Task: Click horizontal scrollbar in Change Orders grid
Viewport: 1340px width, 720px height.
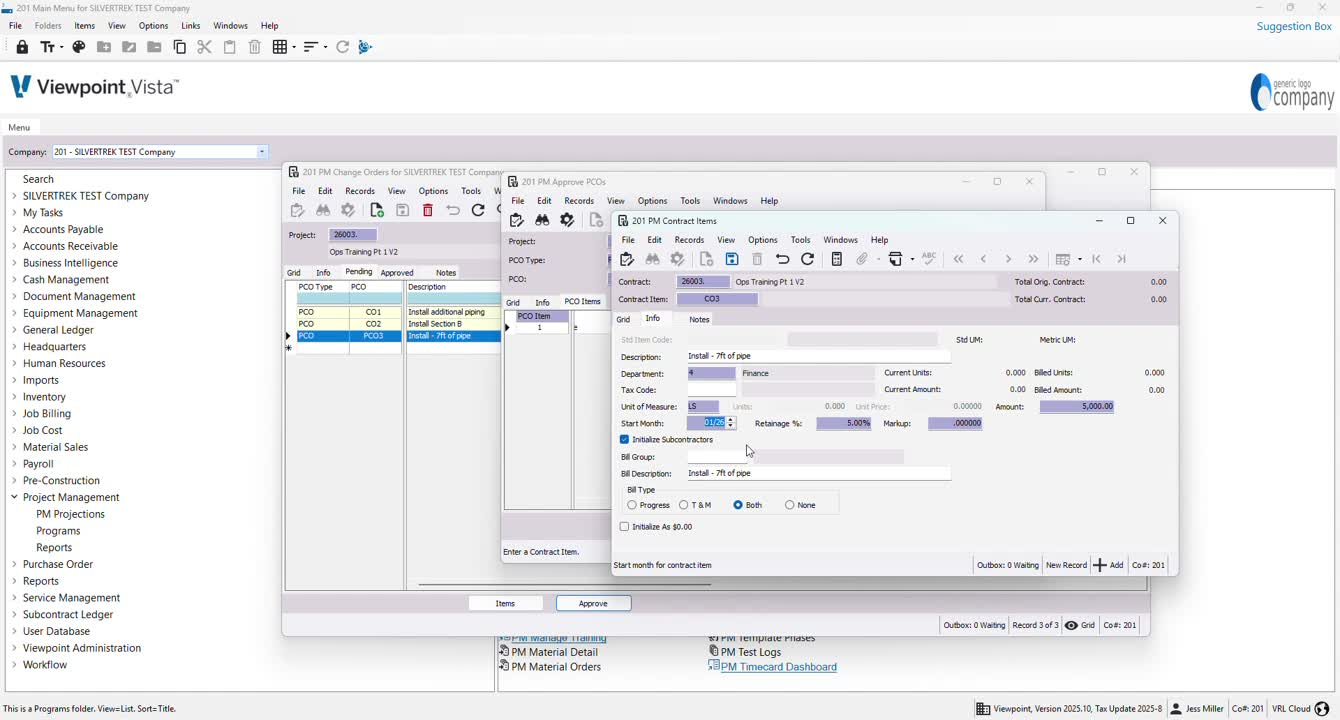Action: pos(564,584)
